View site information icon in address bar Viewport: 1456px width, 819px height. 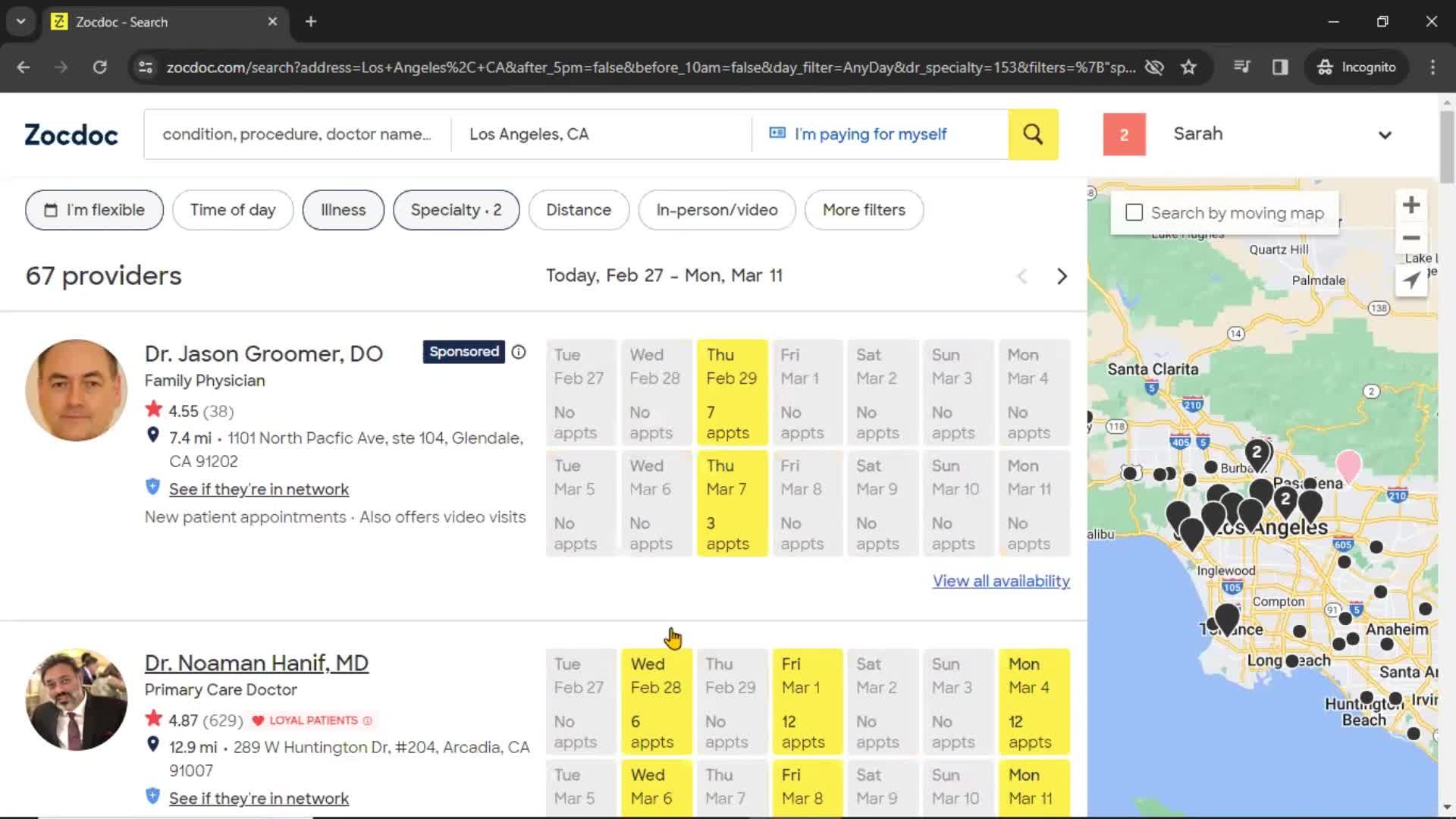[x=145, y=67]
